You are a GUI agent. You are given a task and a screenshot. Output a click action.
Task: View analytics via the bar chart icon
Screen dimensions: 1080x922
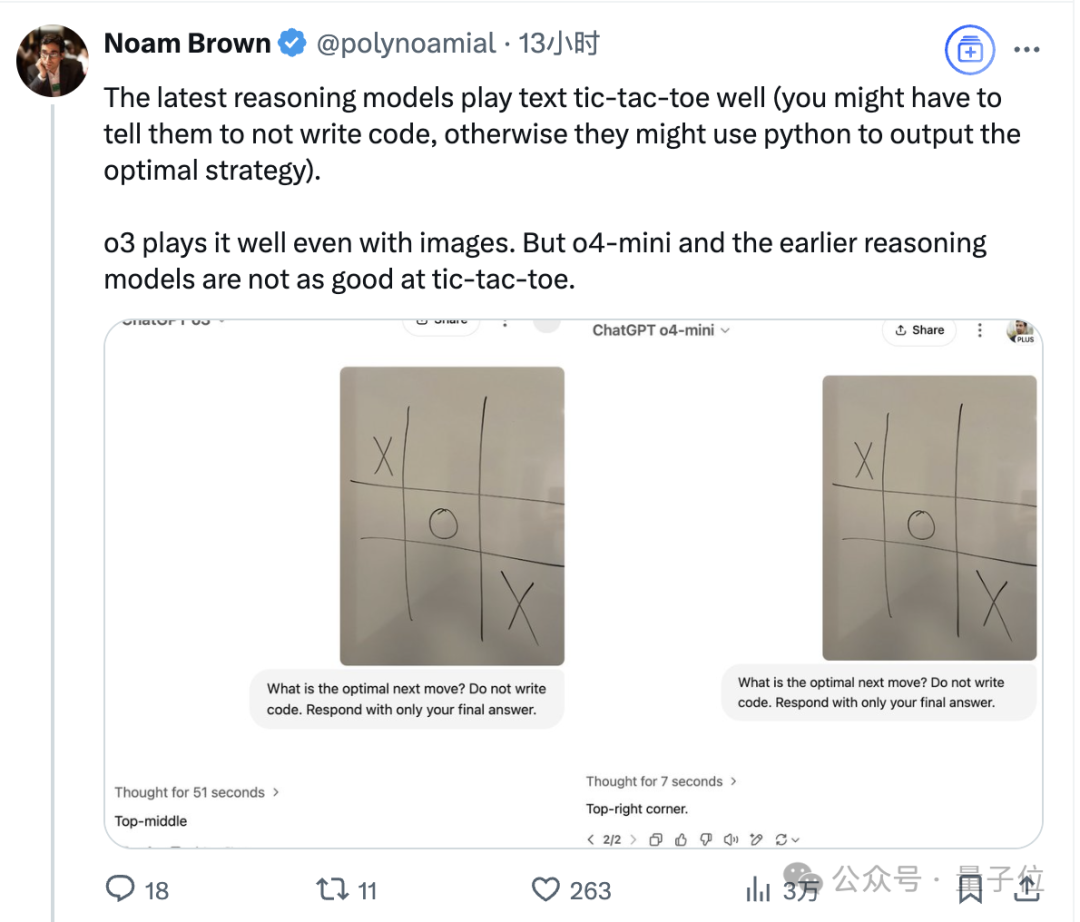pyautogui.click(x=758, y=889)
